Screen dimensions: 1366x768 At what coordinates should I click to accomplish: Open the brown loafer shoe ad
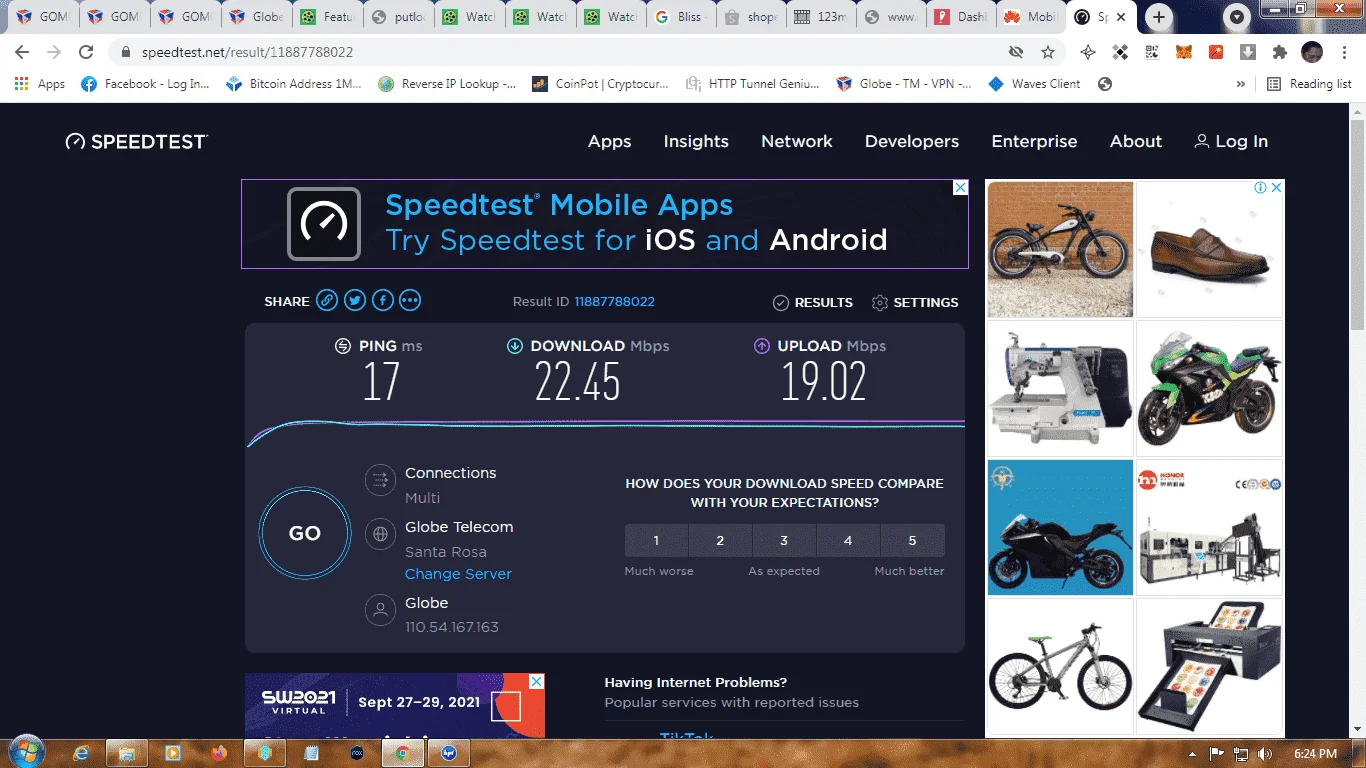click(1210, 249)
